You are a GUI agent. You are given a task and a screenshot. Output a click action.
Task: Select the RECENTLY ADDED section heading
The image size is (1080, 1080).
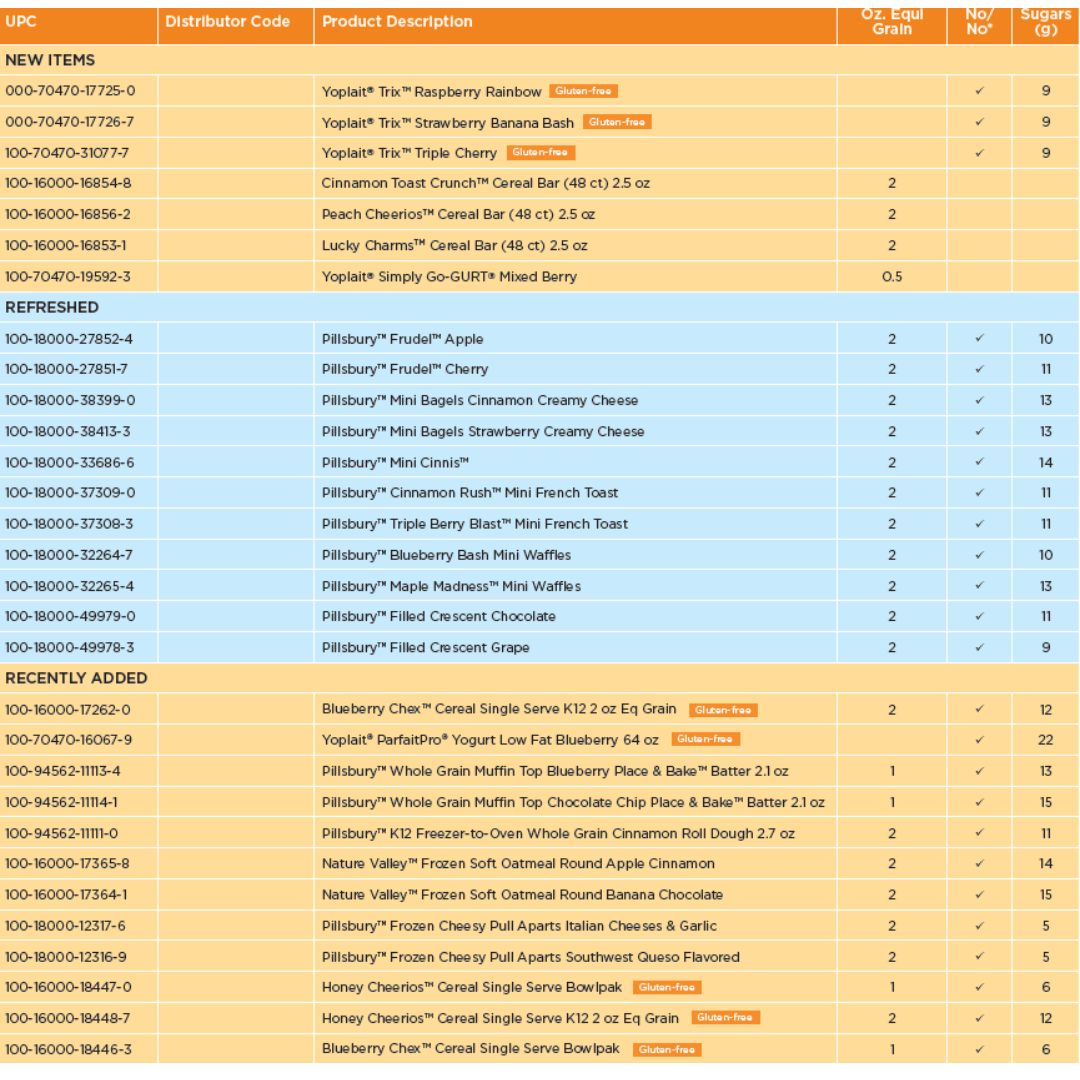coord(76,678)
